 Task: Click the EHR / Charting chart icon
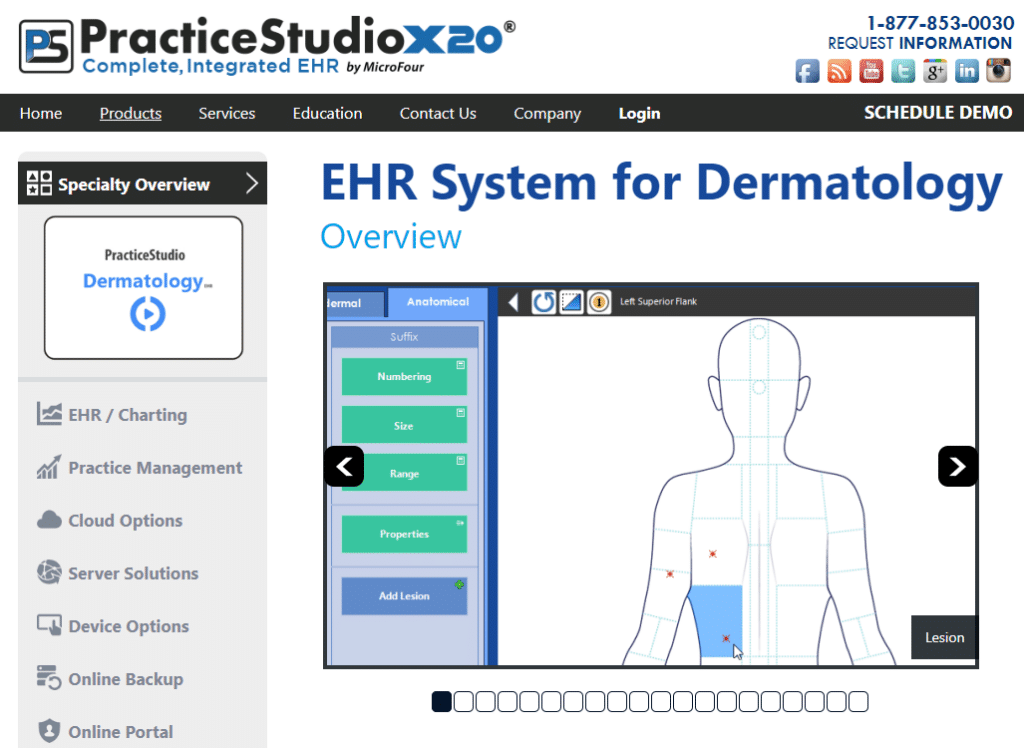[49, 414]
